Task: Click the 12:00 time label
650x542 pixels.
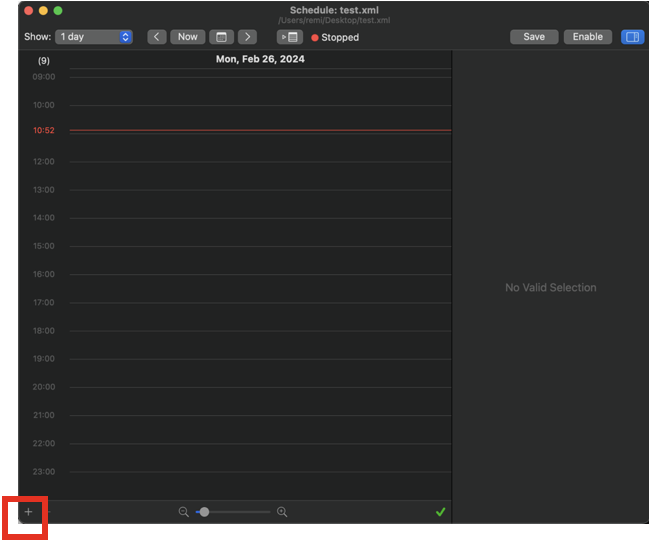Action: (x=44, y=161)
